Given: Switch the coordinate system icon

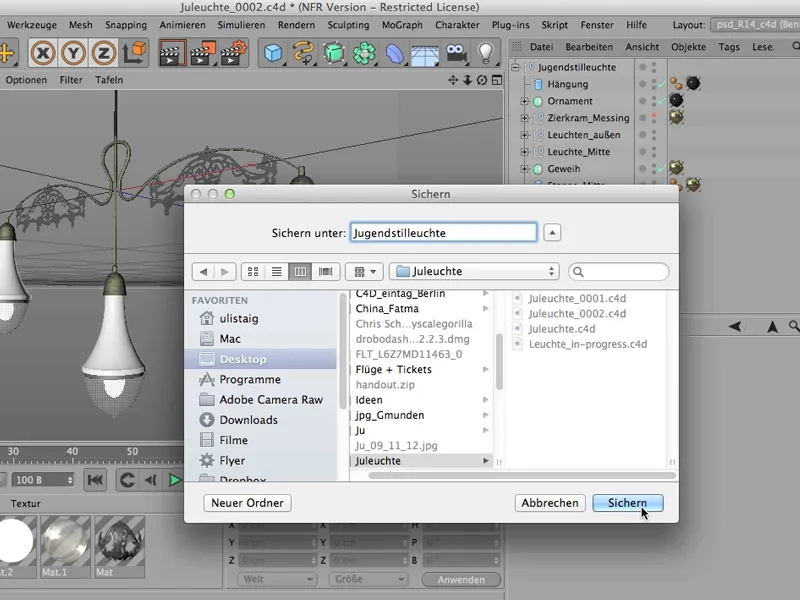Looking at the screenshot, I should (135, 53).
